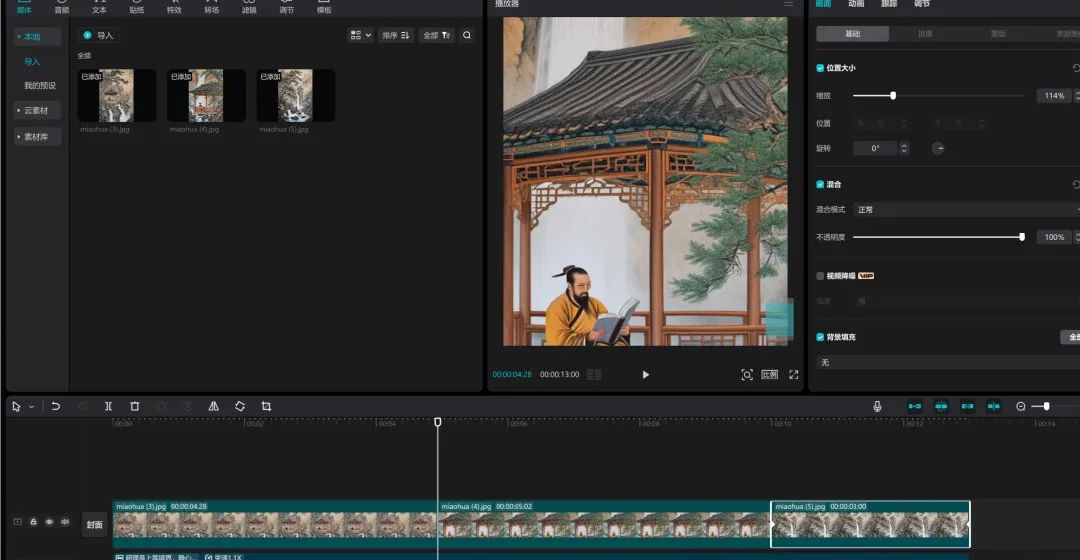This screenshot has width=1080, height=560.
Task: Select the miaohua (4).jpg clip on the timeline
Action: pos(604,523)
